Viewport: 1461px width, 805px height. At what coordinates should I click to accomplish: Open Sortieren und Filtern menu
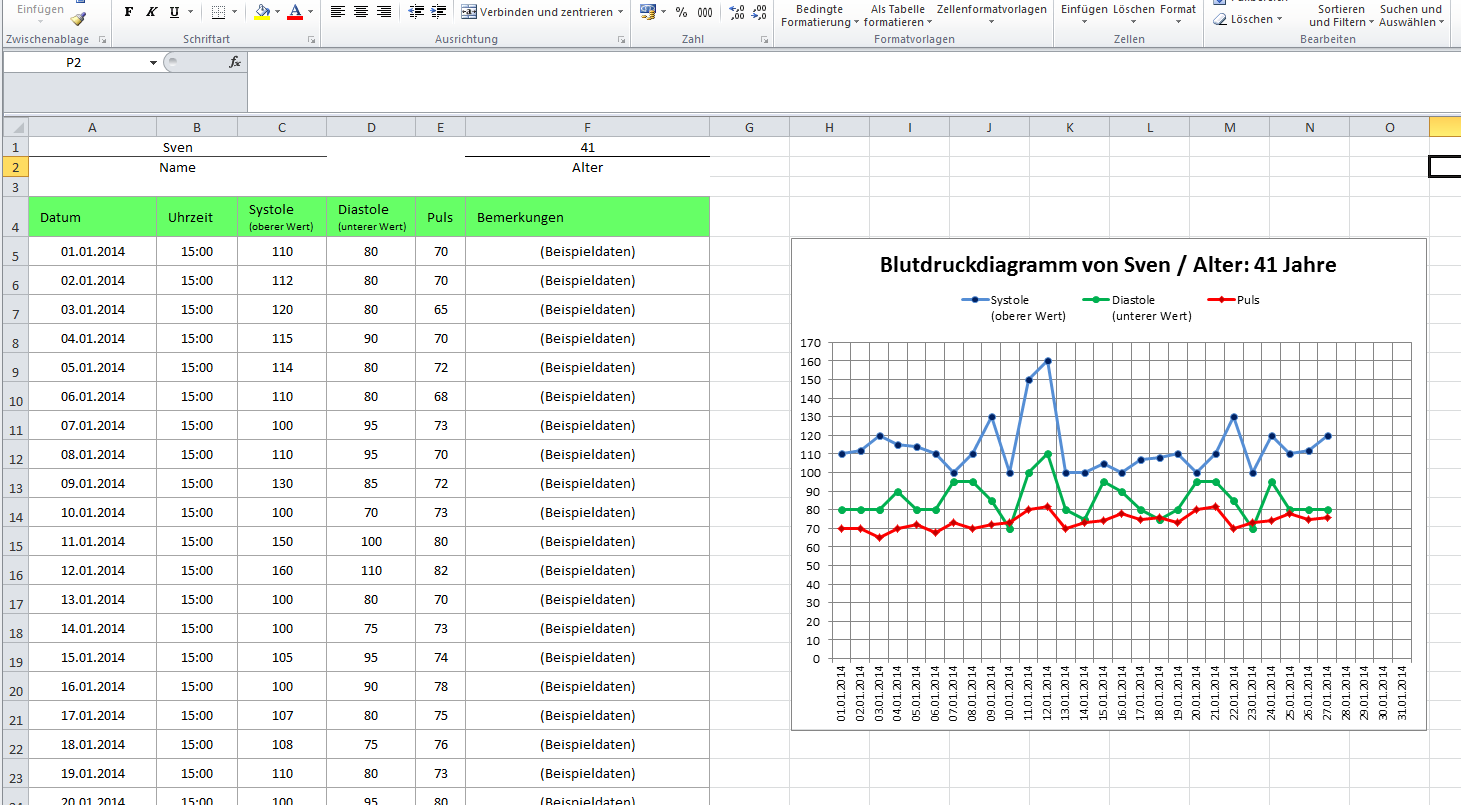coord(1340,15)
